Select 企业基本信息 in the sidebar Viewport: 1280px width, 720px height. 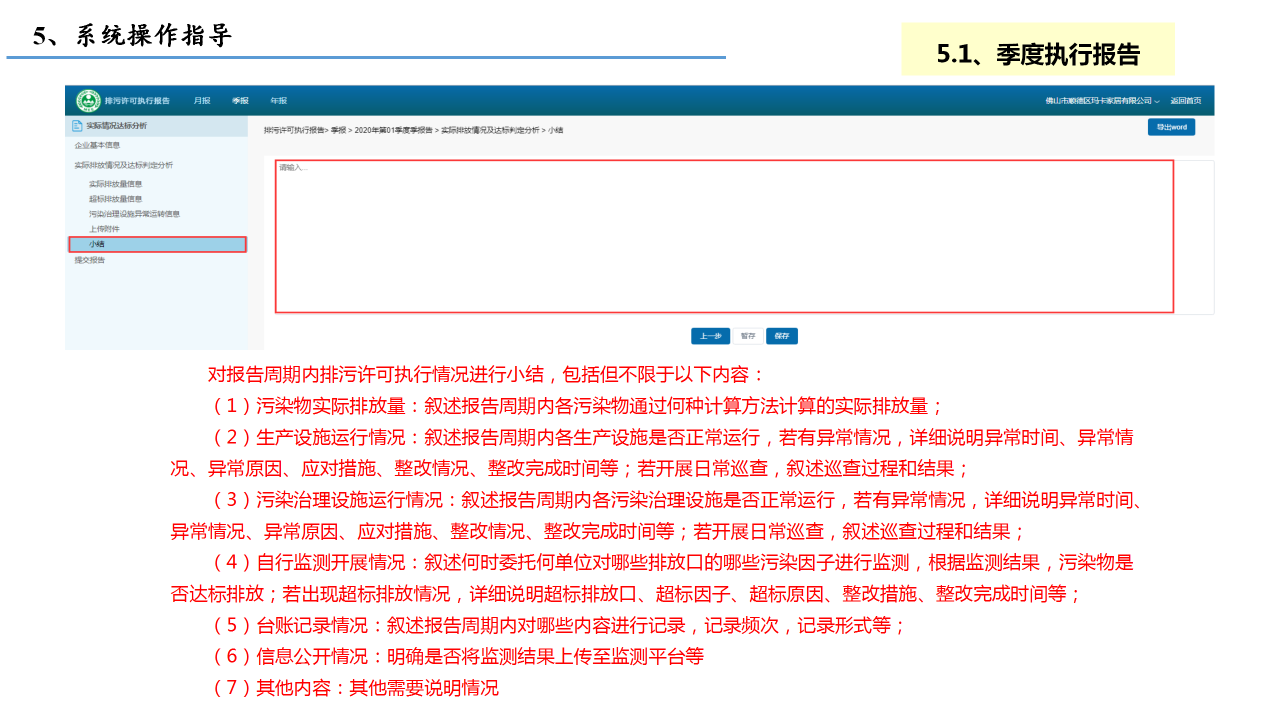97,146
